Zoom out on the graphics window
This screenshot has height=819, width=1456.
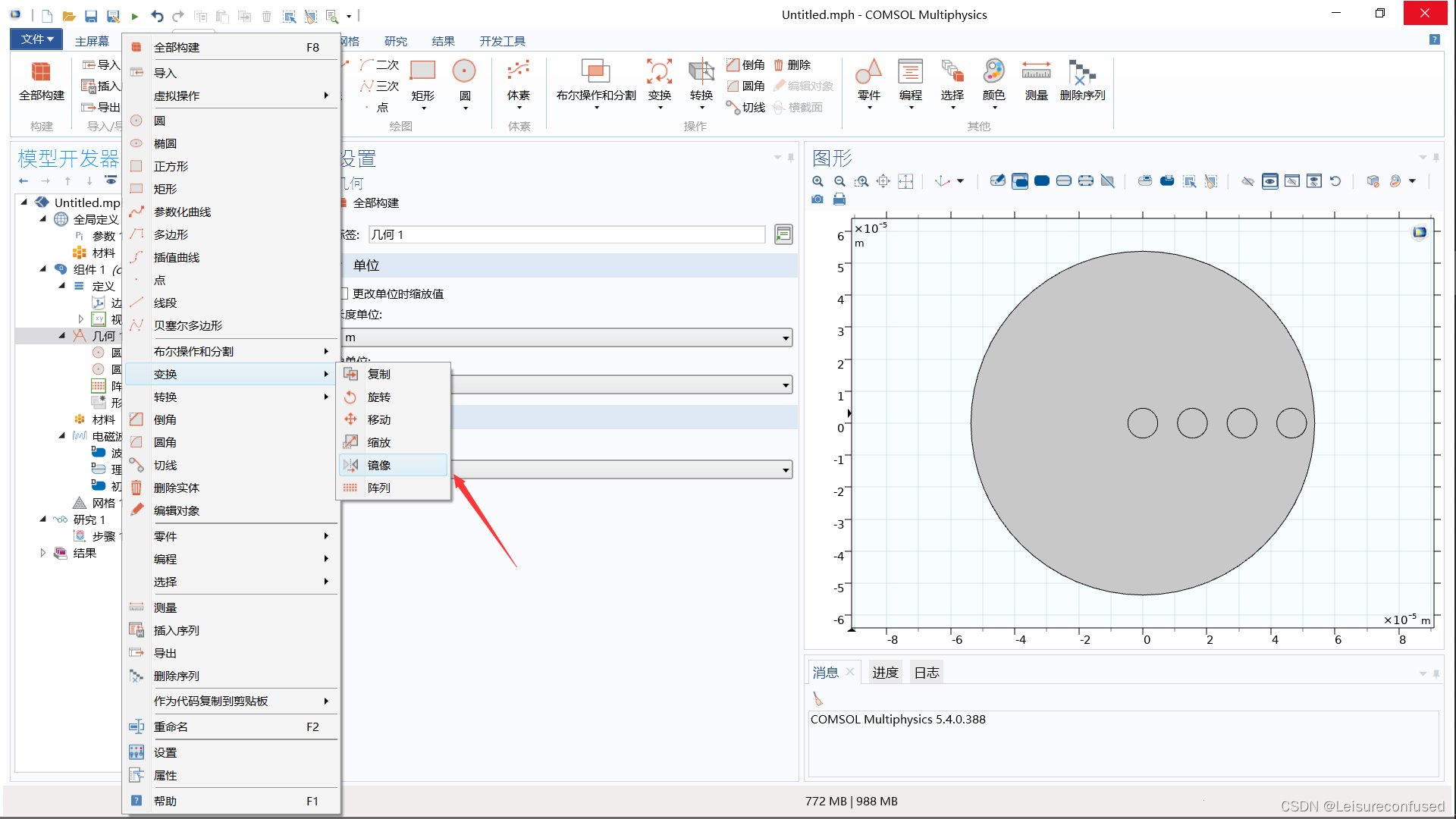coord(839,181)
